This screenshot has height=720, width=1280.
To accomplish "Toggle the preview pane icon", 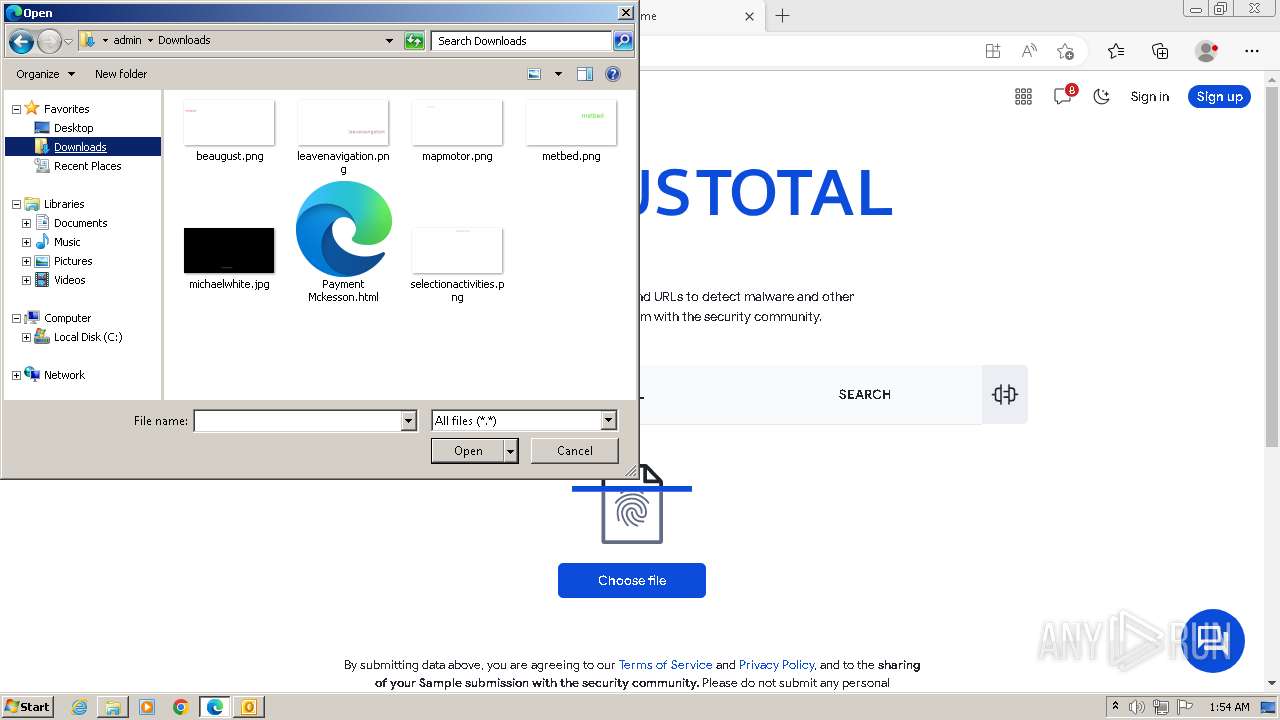I will [x=585, y=74].
